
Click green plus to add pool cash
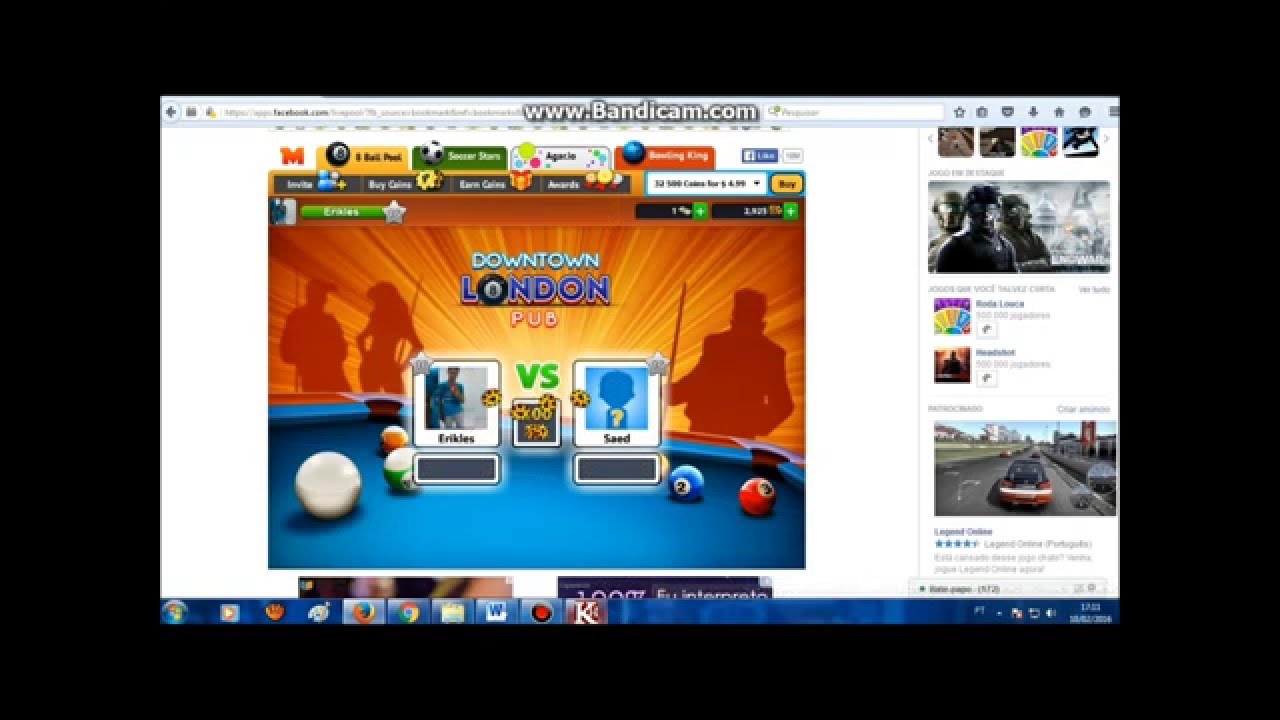tap(700, 211)
